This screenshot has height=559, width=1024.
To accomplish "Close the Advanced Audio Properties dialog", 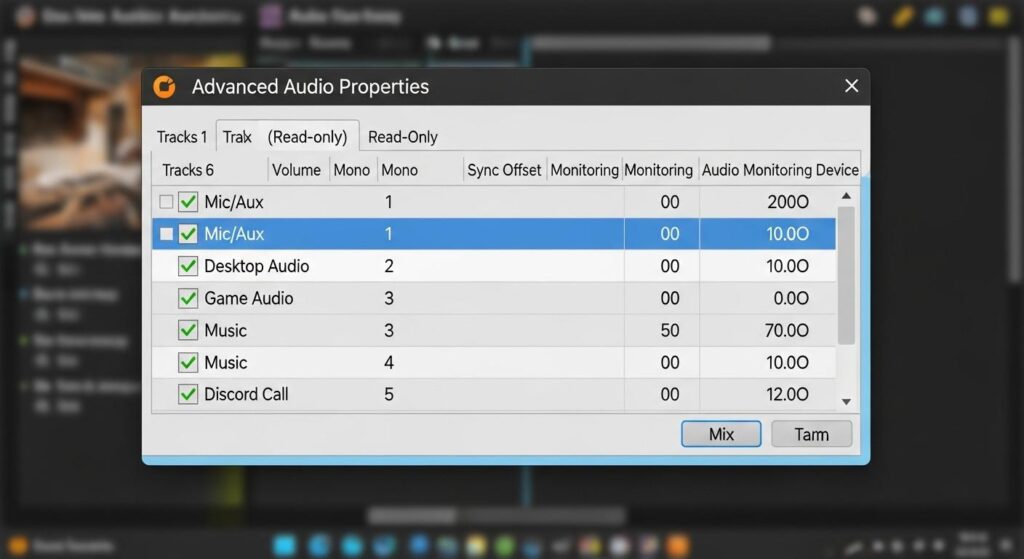I will 851,87.
